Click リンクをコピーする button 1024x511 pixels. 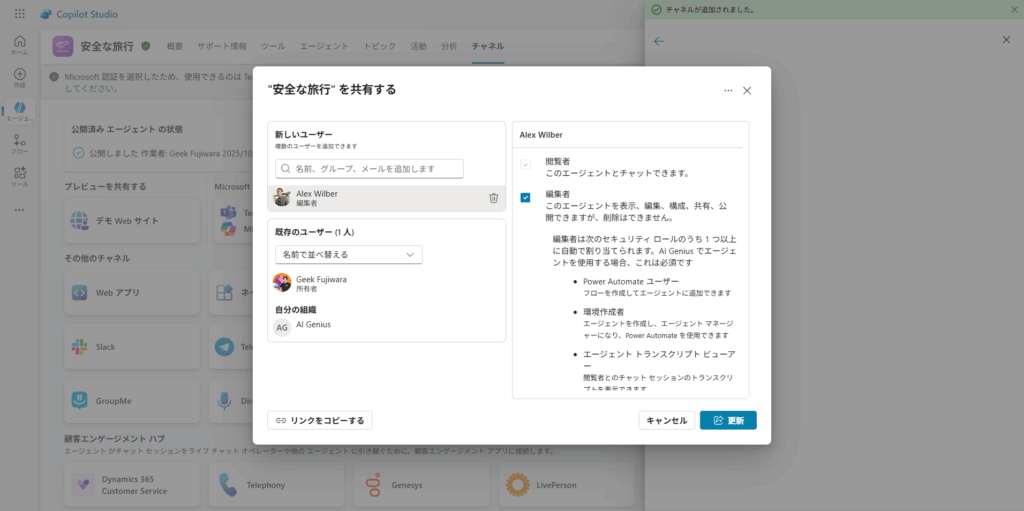[320, 420]
